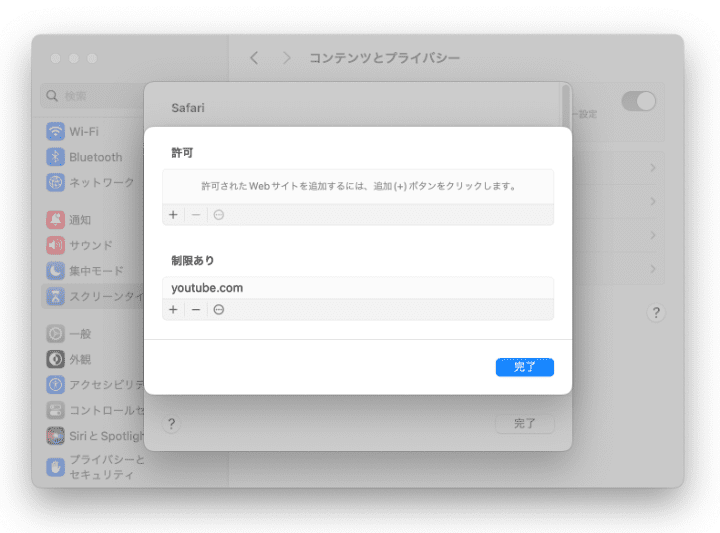Click the 許可 empty list placeholder text

click(359, 186)
